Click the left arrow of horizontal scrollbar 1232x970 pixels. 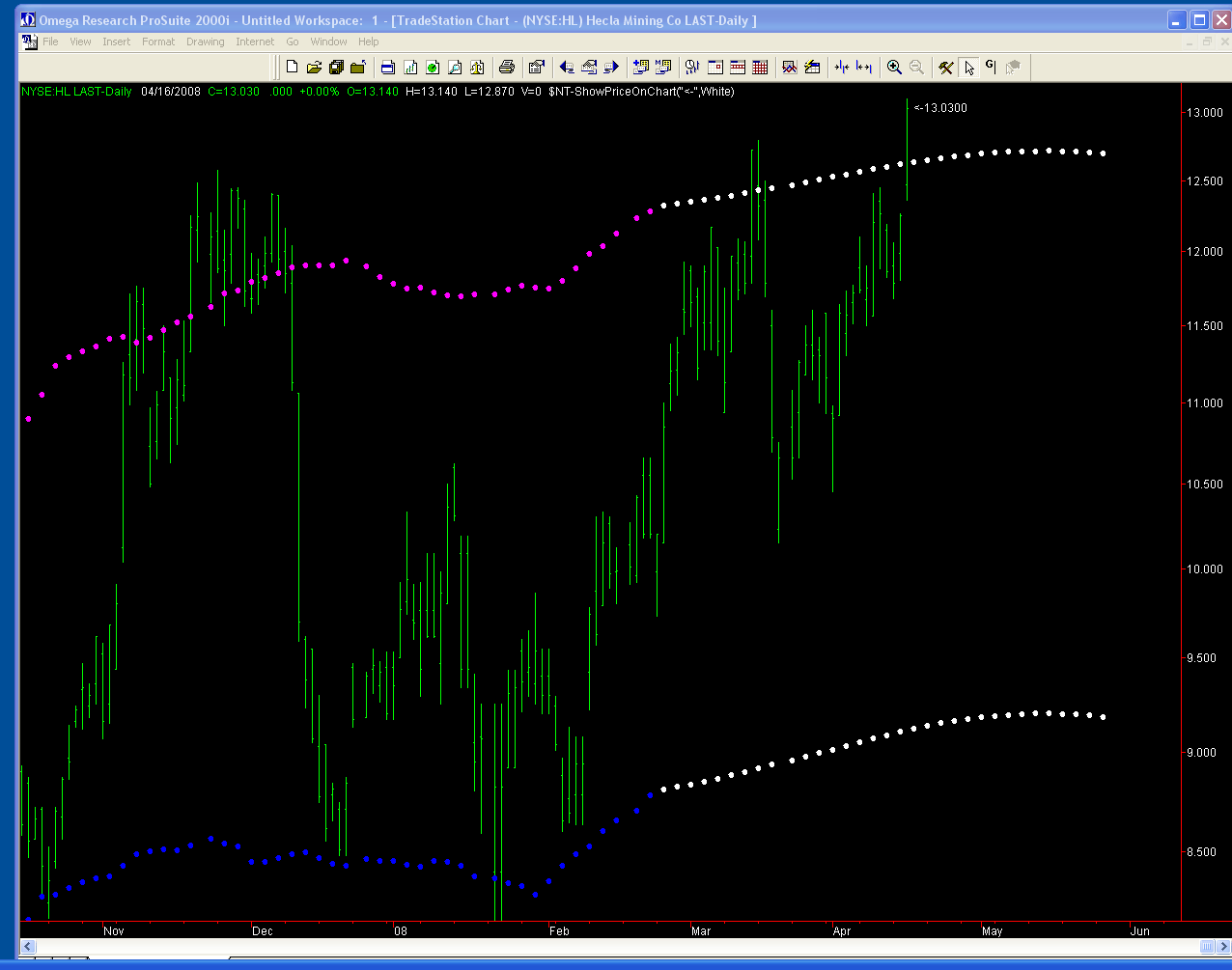[x=28, y=947]
